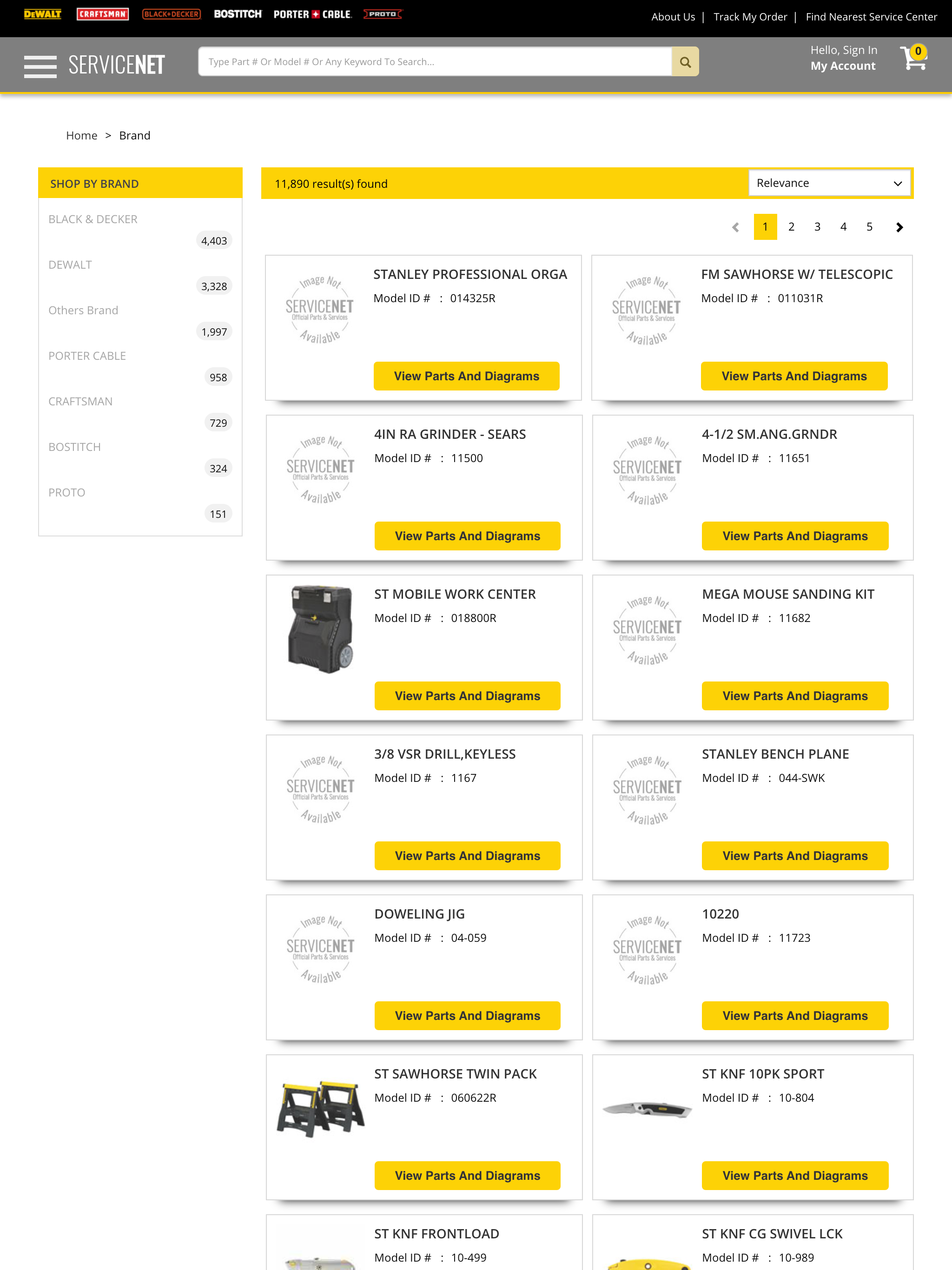The image size is (952, 1270).
Task: Filter by BLACK & DECKER brand
Action: point(93,219)
